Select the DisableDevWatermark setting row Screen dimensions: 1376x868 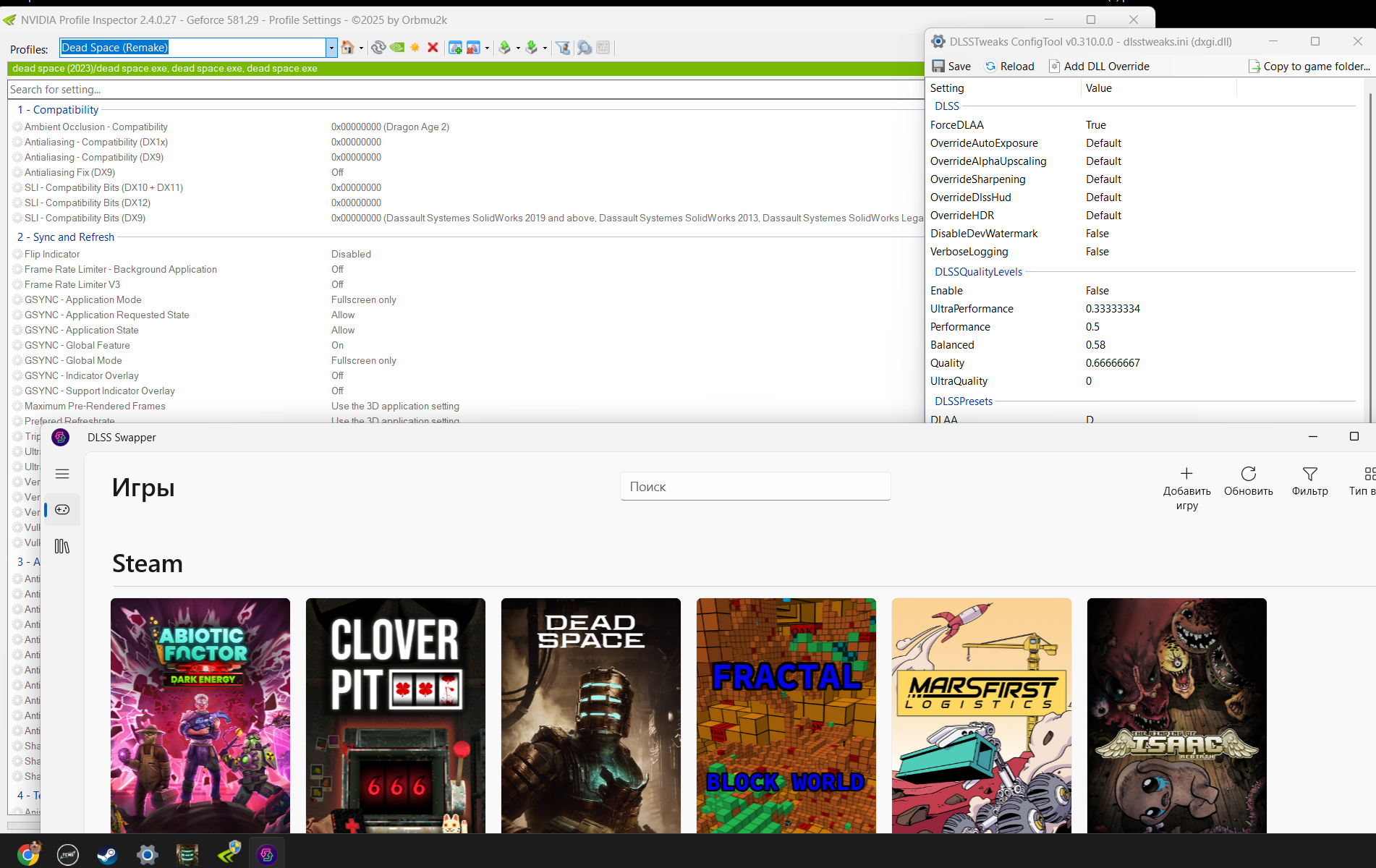tap(1144, 234)
